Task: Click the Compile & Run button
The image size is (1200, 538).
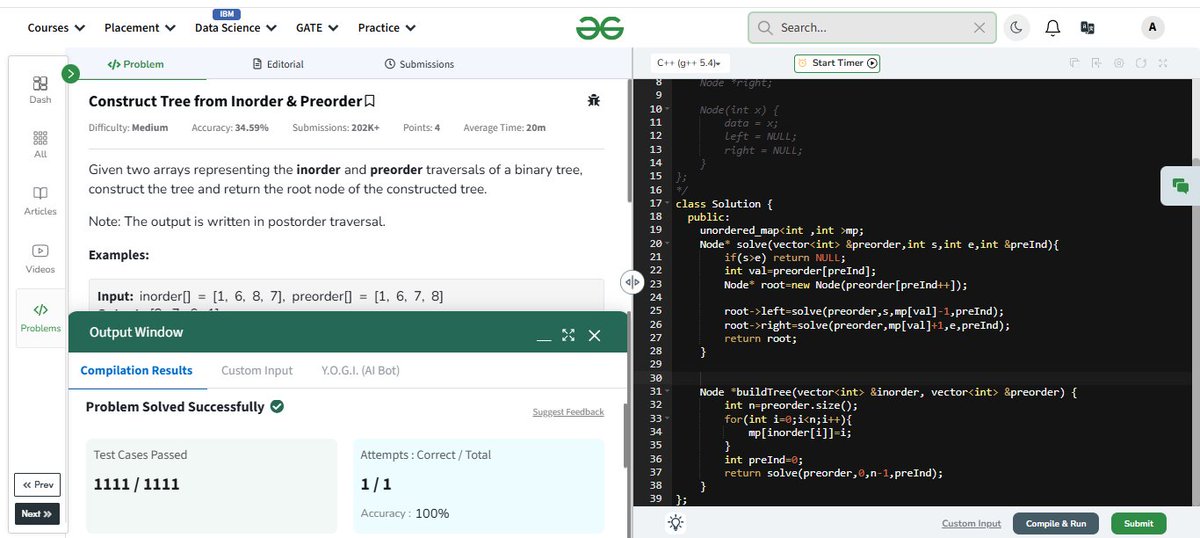Action: pos(1056,523)
